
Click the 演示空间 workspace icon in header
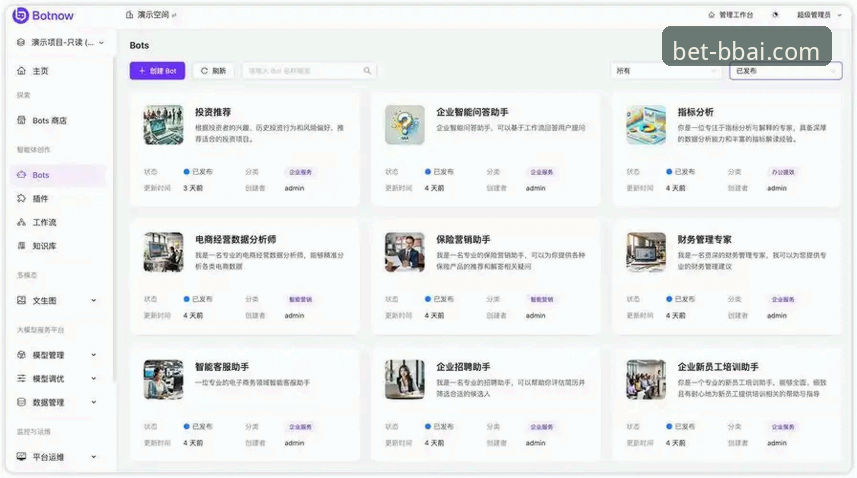pos(130,15)
